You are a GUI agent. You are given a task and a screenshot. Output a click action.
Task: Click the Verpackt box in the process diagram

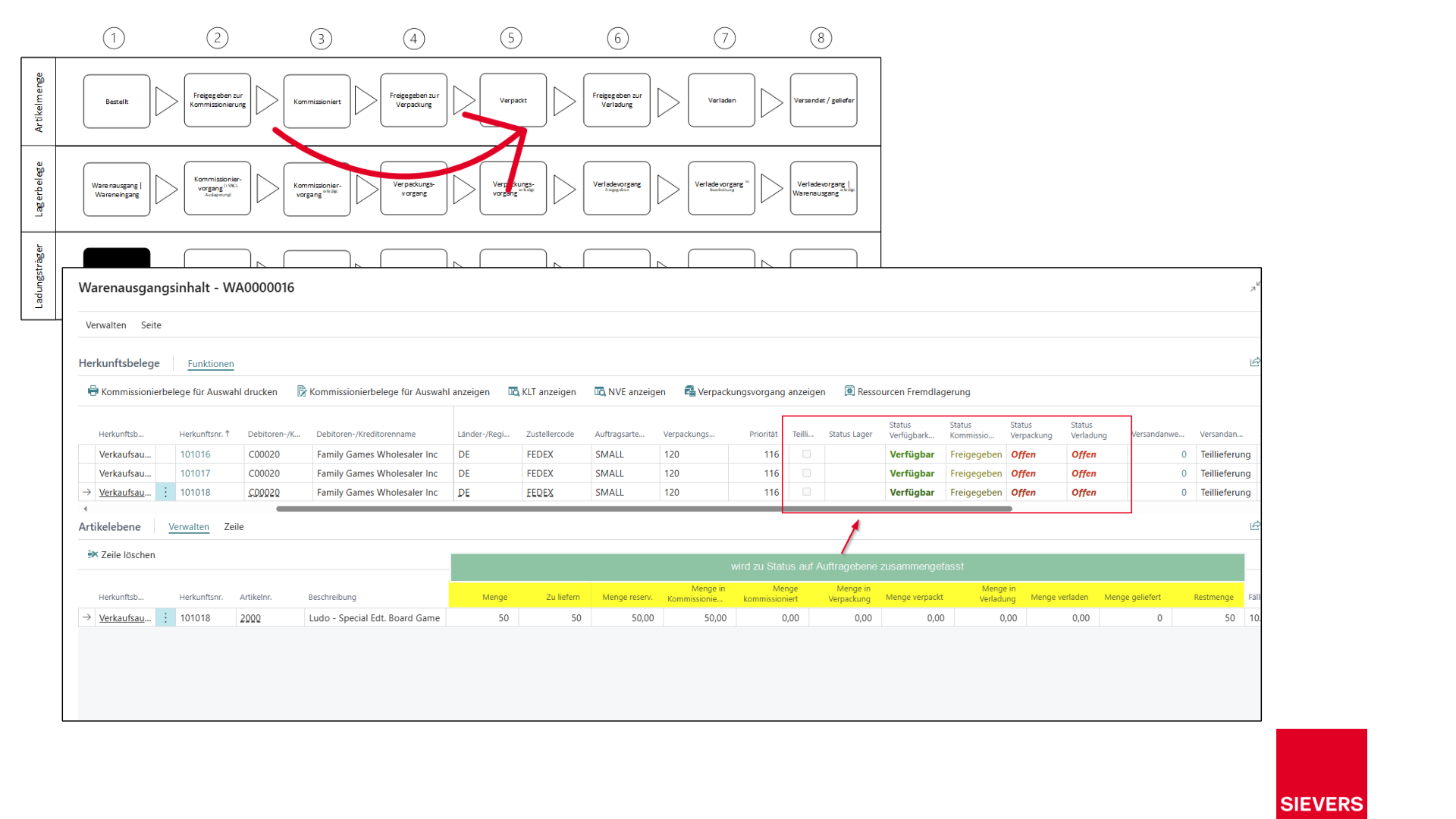513,100
